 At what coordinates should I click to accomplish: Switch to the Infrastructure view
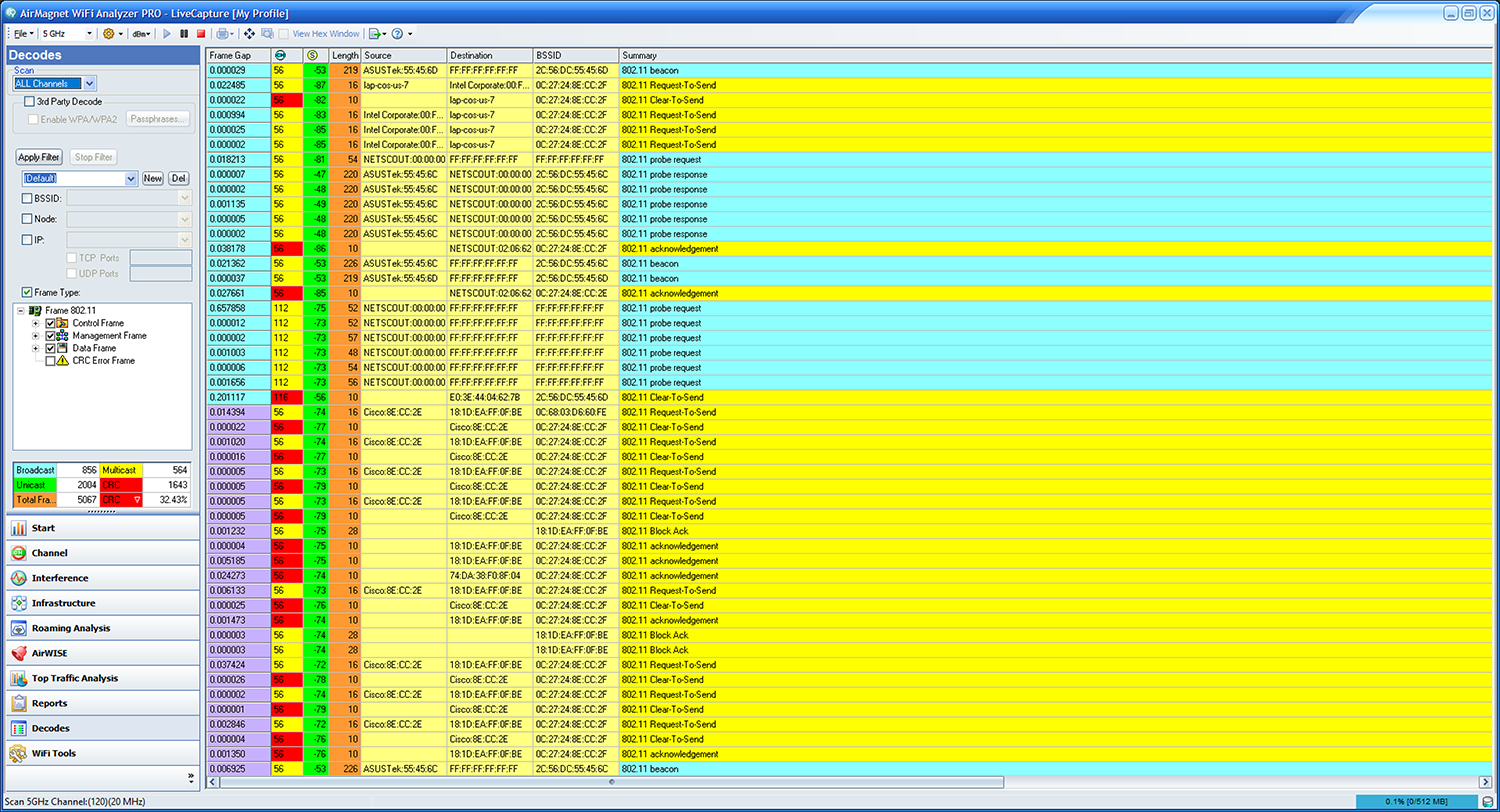point(103,603)
